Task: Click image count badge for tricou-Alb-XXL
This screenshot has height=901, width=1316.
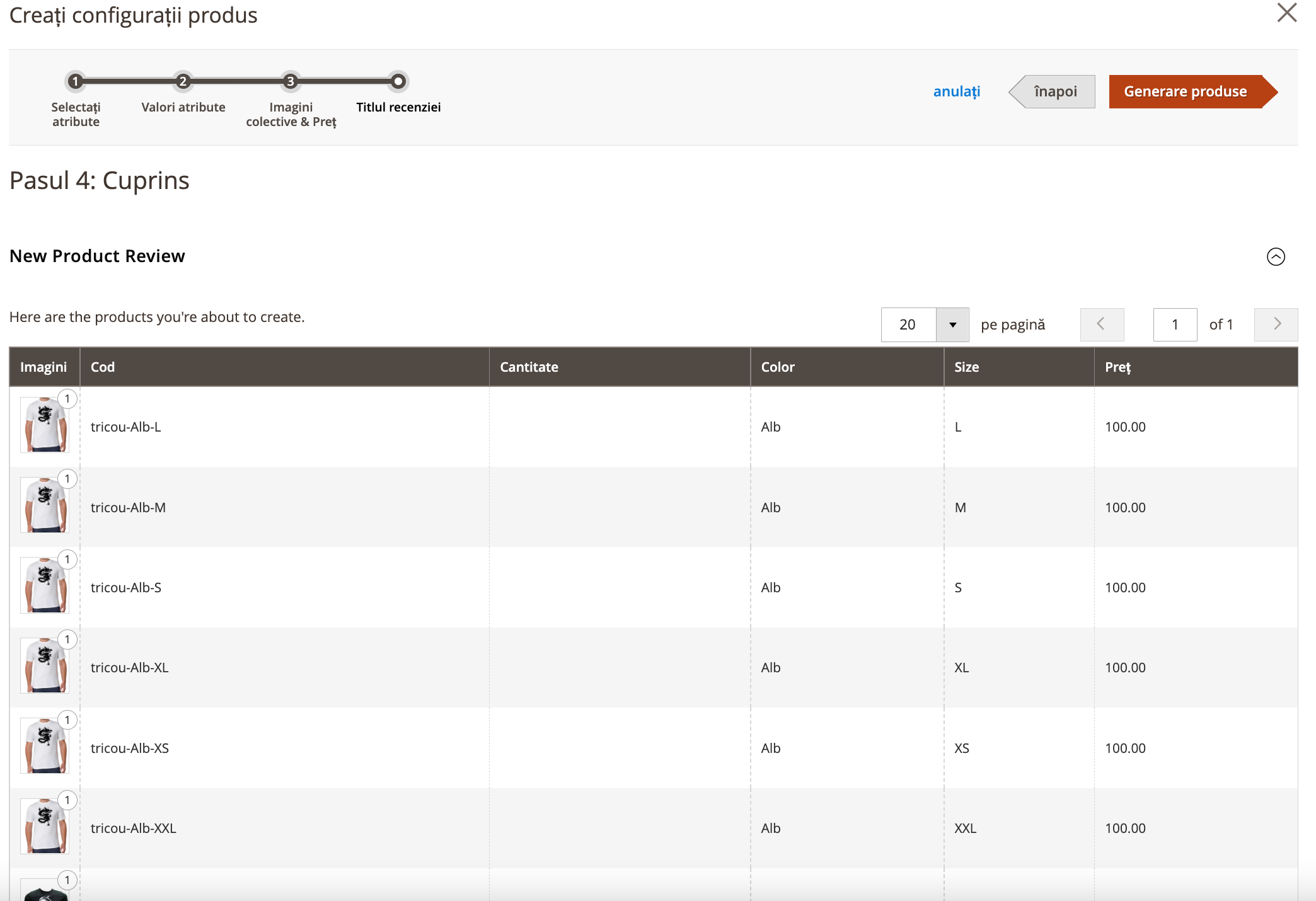Action: tap(67, 800)
